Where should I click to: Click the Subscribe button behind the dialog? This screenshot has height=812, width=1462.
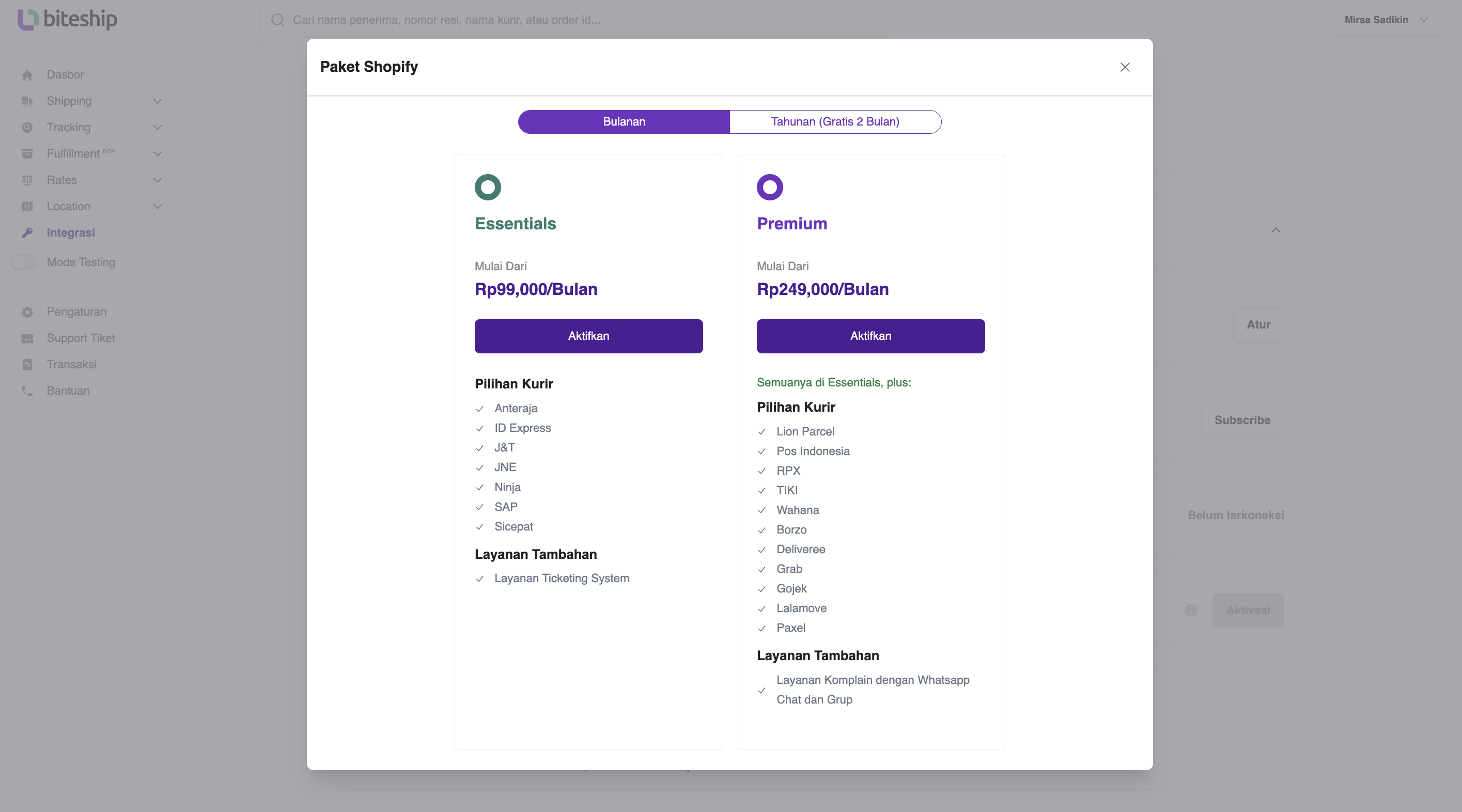(x=1242, y=420)
